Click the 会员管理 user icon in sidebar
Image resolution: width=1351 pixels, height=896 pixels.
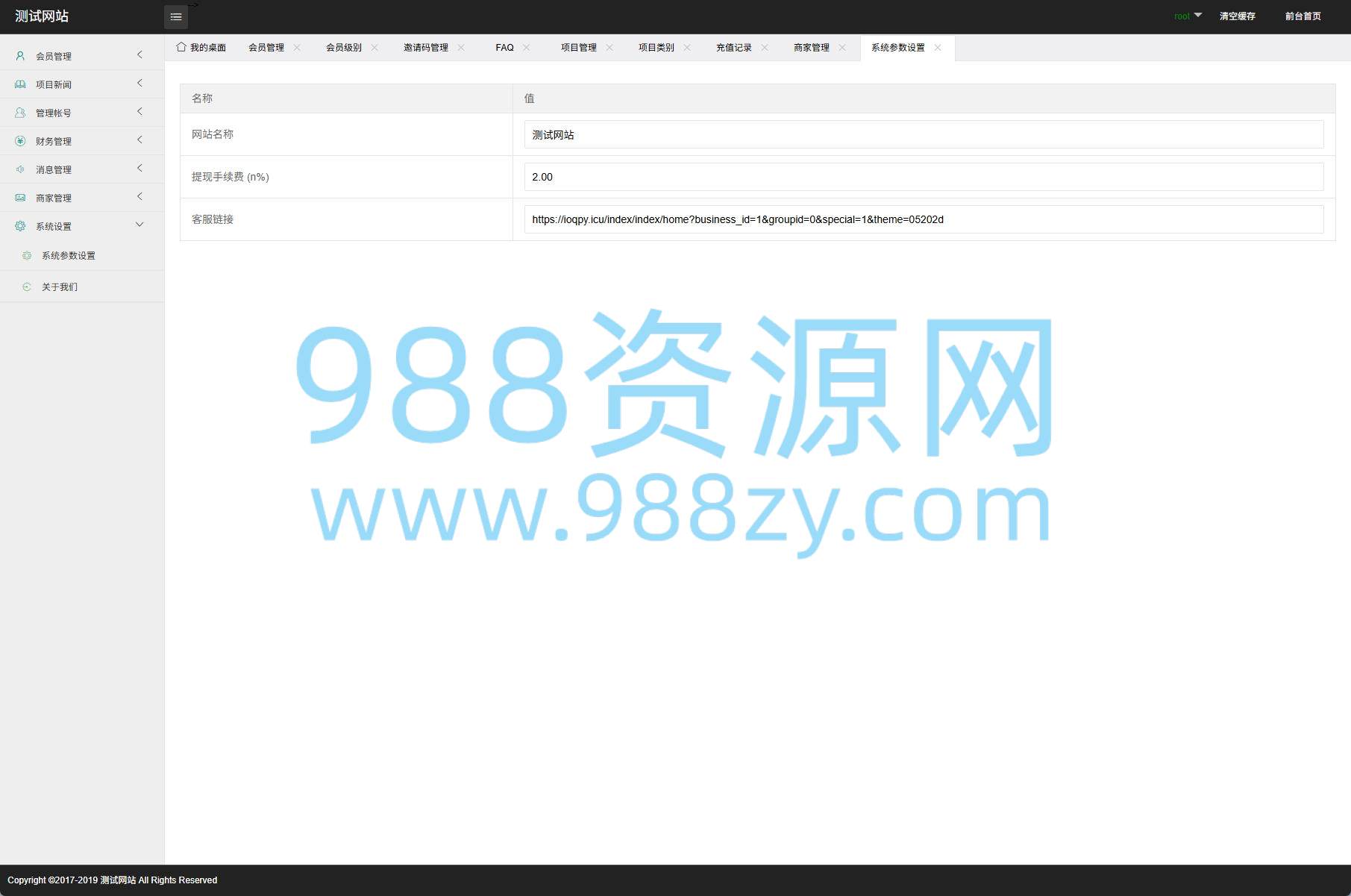20,56
